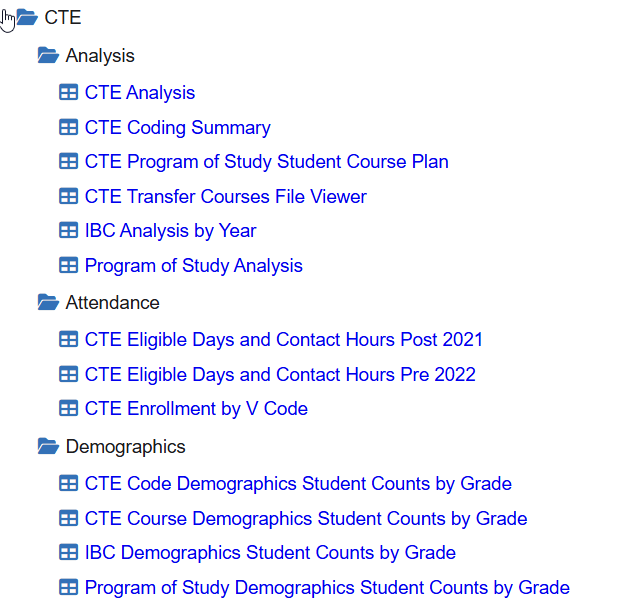Open Program of Study Demographics Student Counts by Grade
The height and width of the screenshot is (616, 641).
tap(327, 588)
